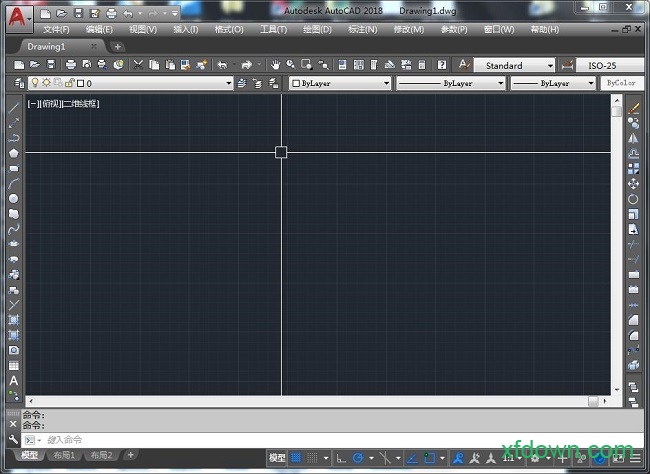Open the AutoCAD application menu logo

(x=14, y=14)
